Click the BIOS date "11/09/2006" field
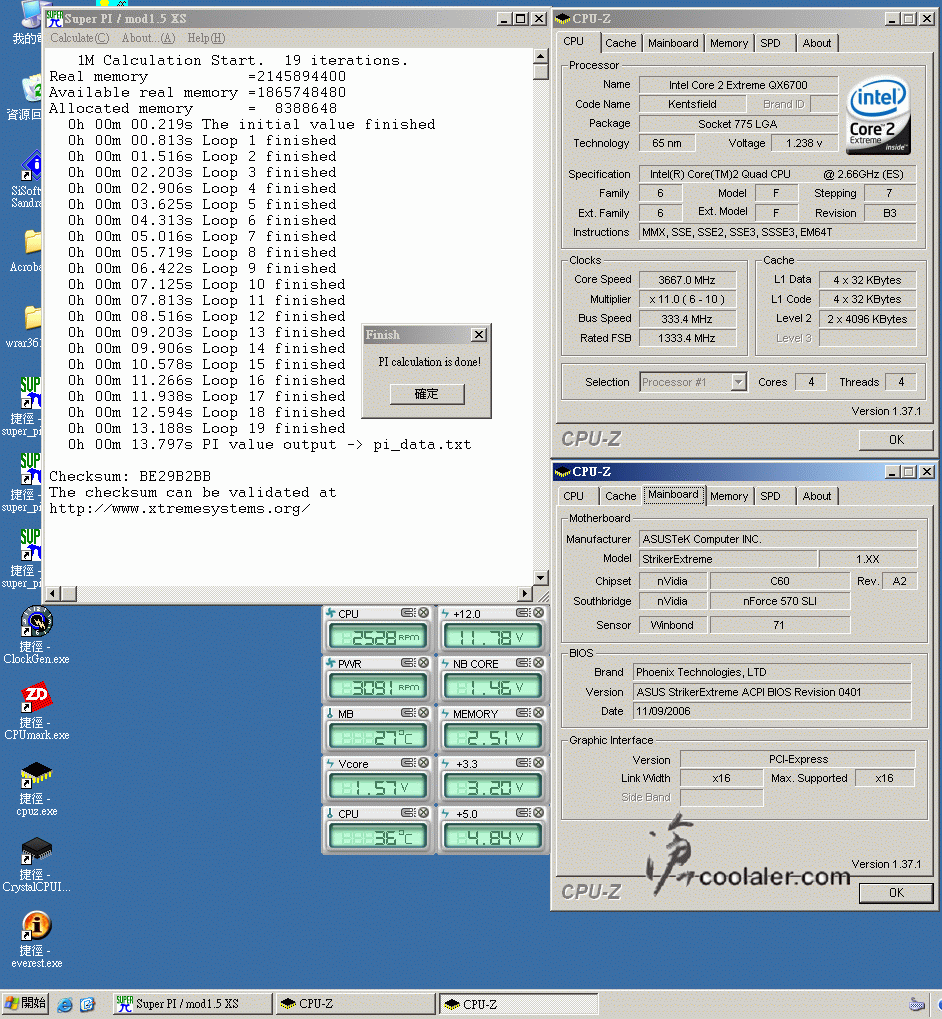This screenshot has width=942, height=1019. [x=772, y=711]
